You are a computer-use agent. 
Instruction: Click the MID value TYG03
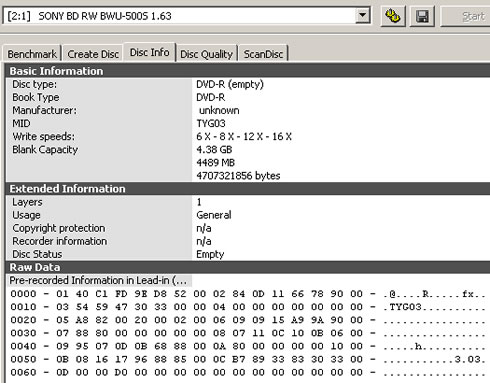(x=211, y=123)
